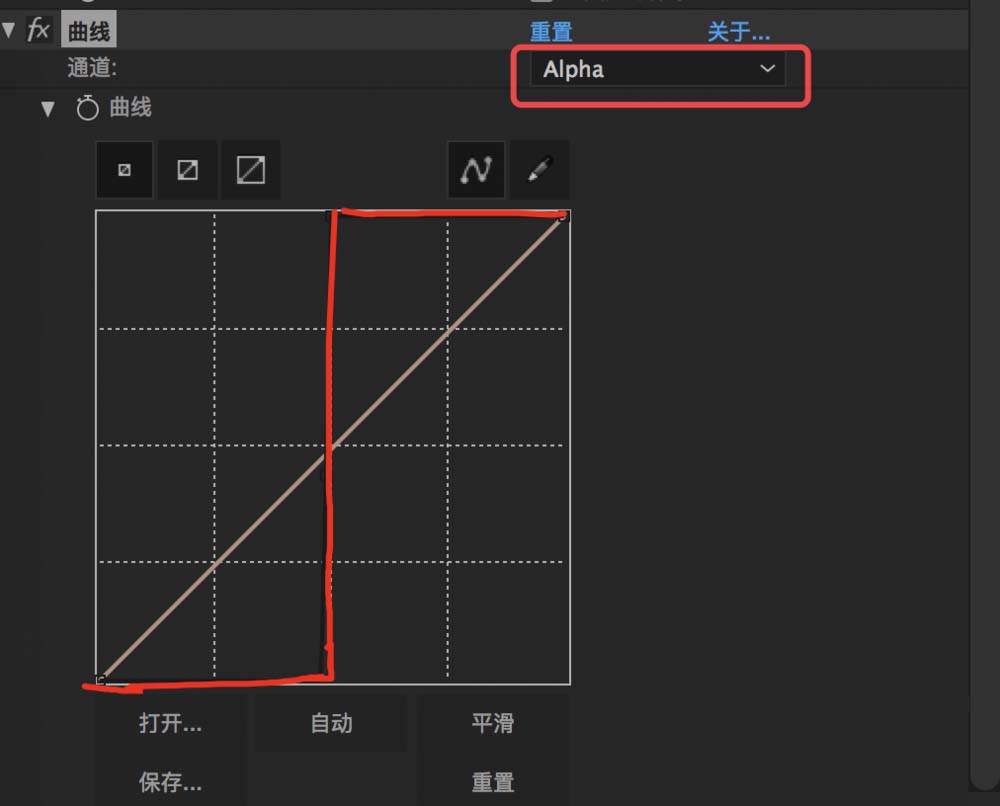Click the bottom-left curve endpoint

coord(101,679)
